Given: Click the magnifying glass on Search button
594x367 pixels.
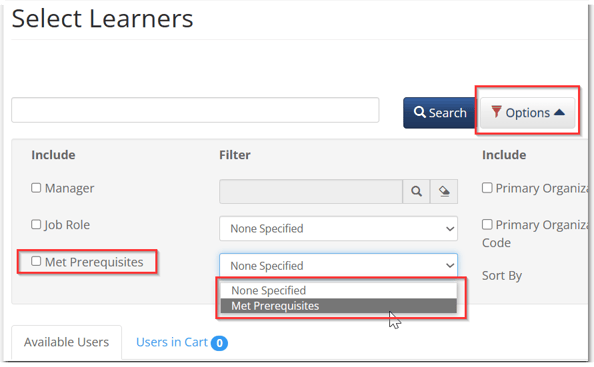Looking at the screenshot, I should (419, 112).
